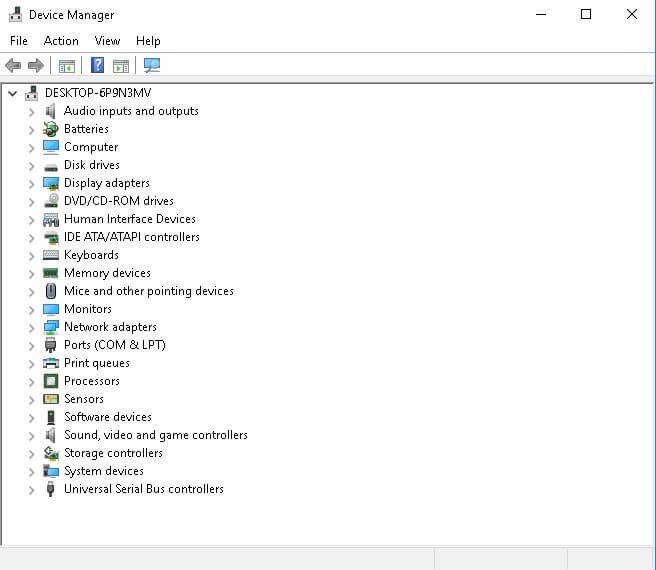This screenshot has height=570, width=656.
Task: Click the Audio inputs and outputs speaker icon
Action: [51, 111]
